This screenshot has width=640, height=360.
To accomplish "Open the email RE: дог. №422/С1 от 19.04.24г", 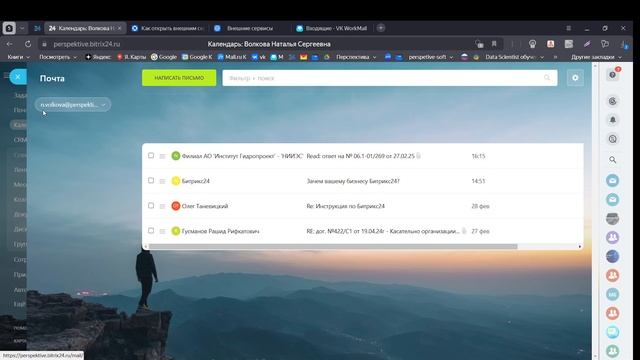I will point(383,231).
